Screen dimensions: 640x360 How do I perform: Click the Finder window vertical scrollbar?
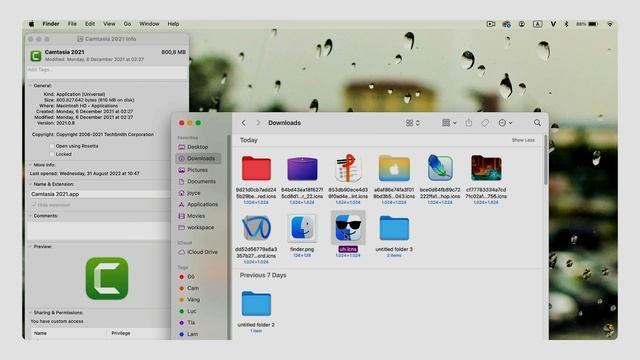(546, 161)
